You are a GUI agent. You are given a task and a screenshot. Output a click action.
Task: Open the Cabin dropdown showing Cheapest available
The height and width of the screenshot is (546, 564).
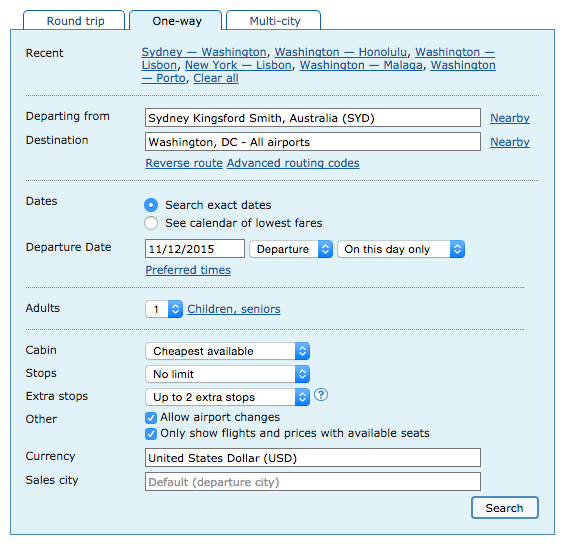point(227,351)
